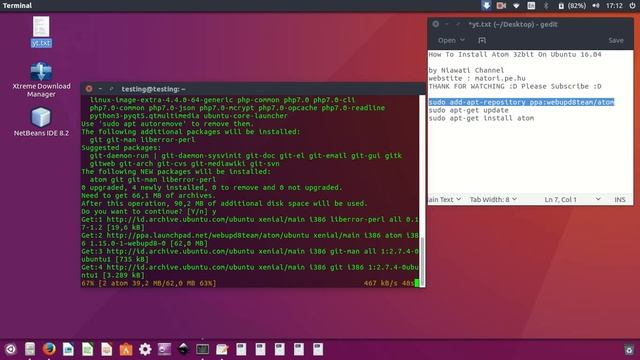
Task: Open LibreOffice Calc from the dock
Action: (87, 349)
